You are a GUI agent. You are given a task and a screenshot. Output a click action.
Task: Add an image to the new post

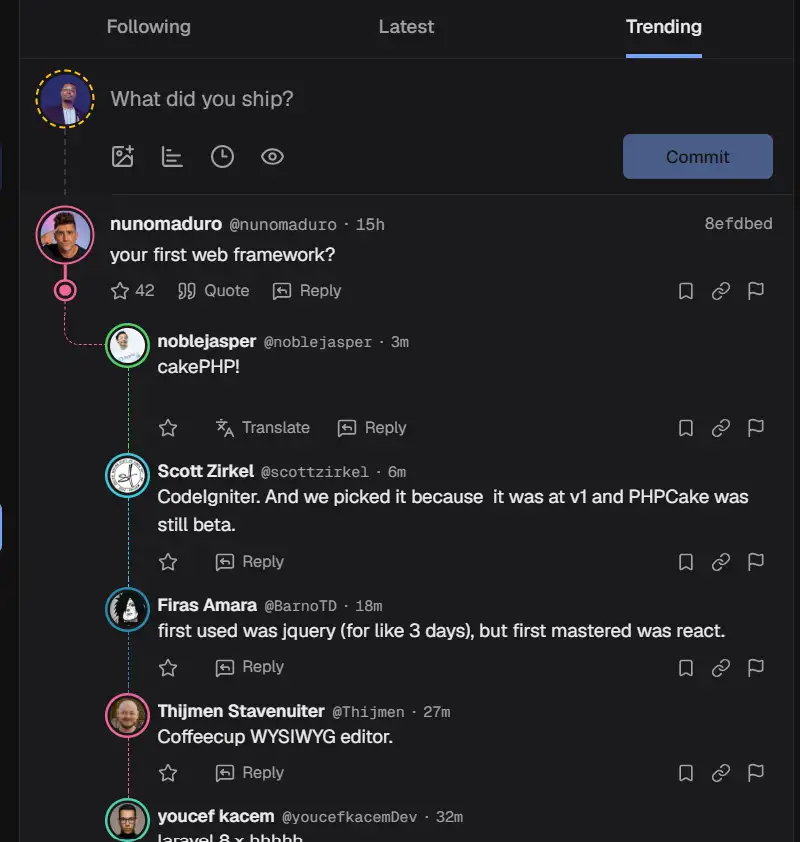[122, 156]
